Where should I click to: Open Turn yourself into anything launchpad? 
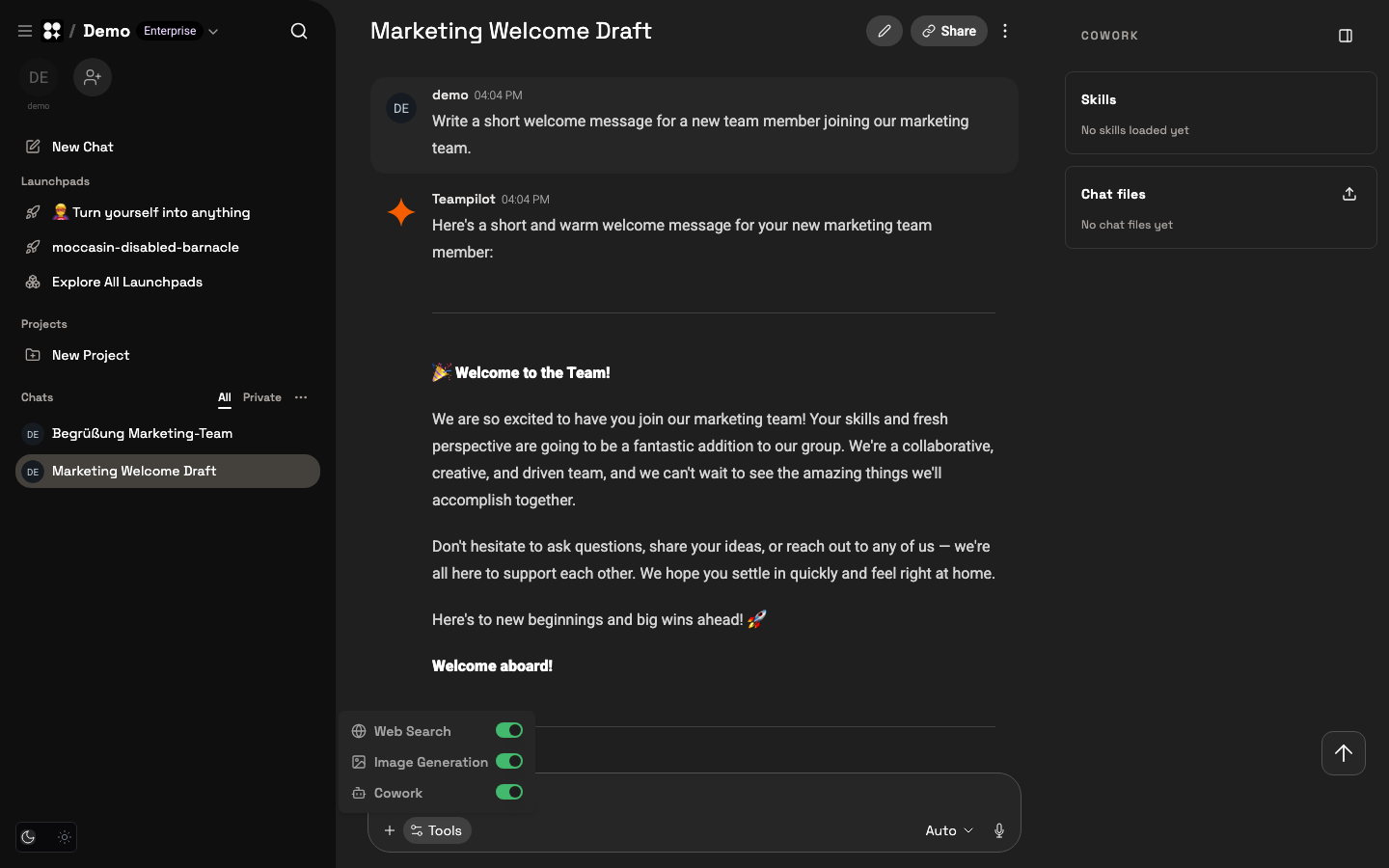[x=168, y=212]
